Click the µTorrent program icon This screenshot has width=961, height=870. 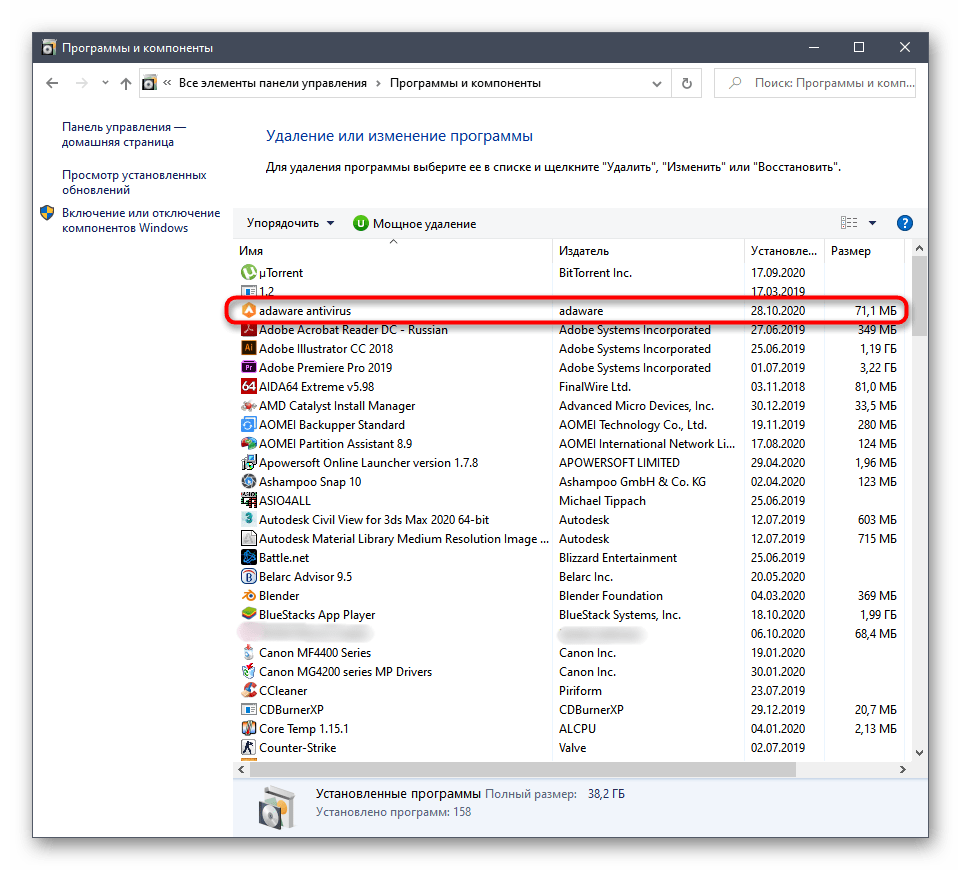[x=248, y=272]
